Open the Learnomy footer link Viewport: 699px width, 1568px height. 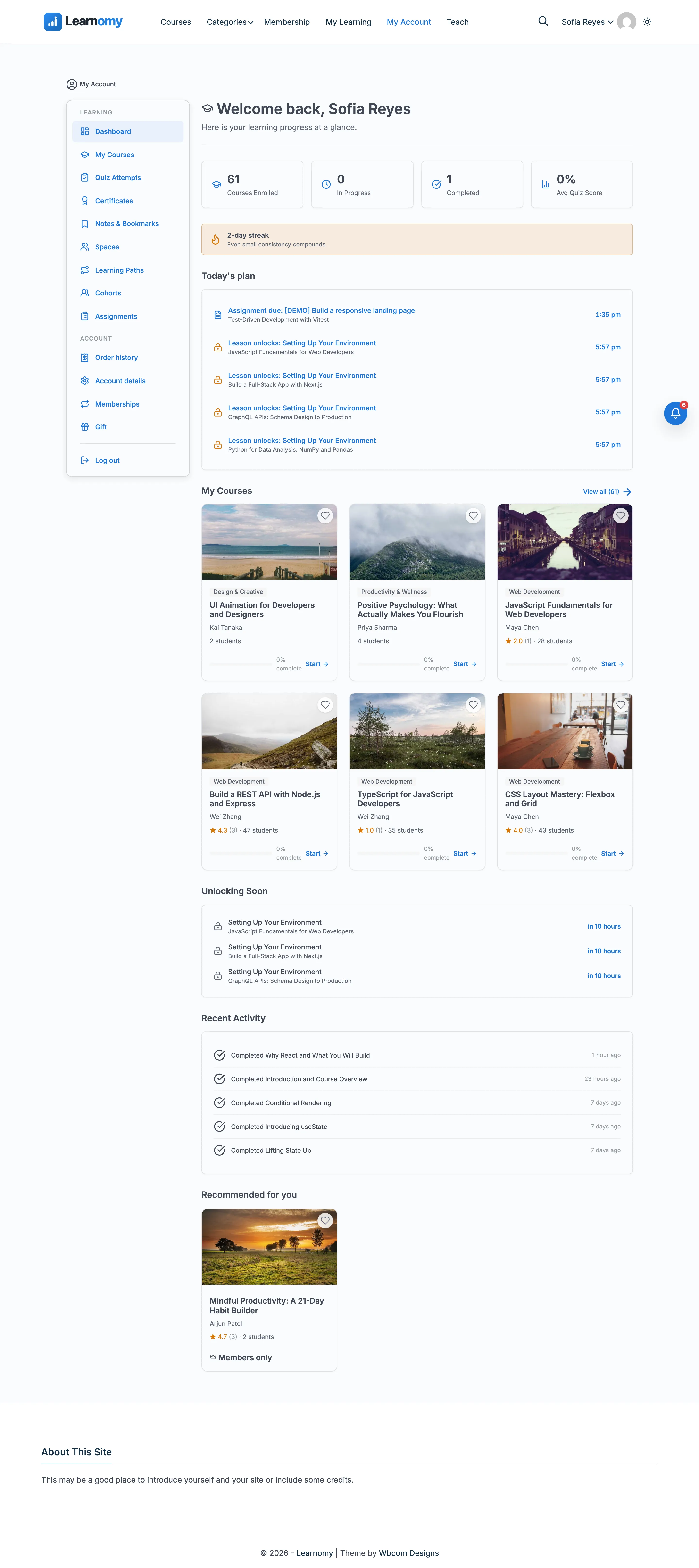[x=315, y=1553]
